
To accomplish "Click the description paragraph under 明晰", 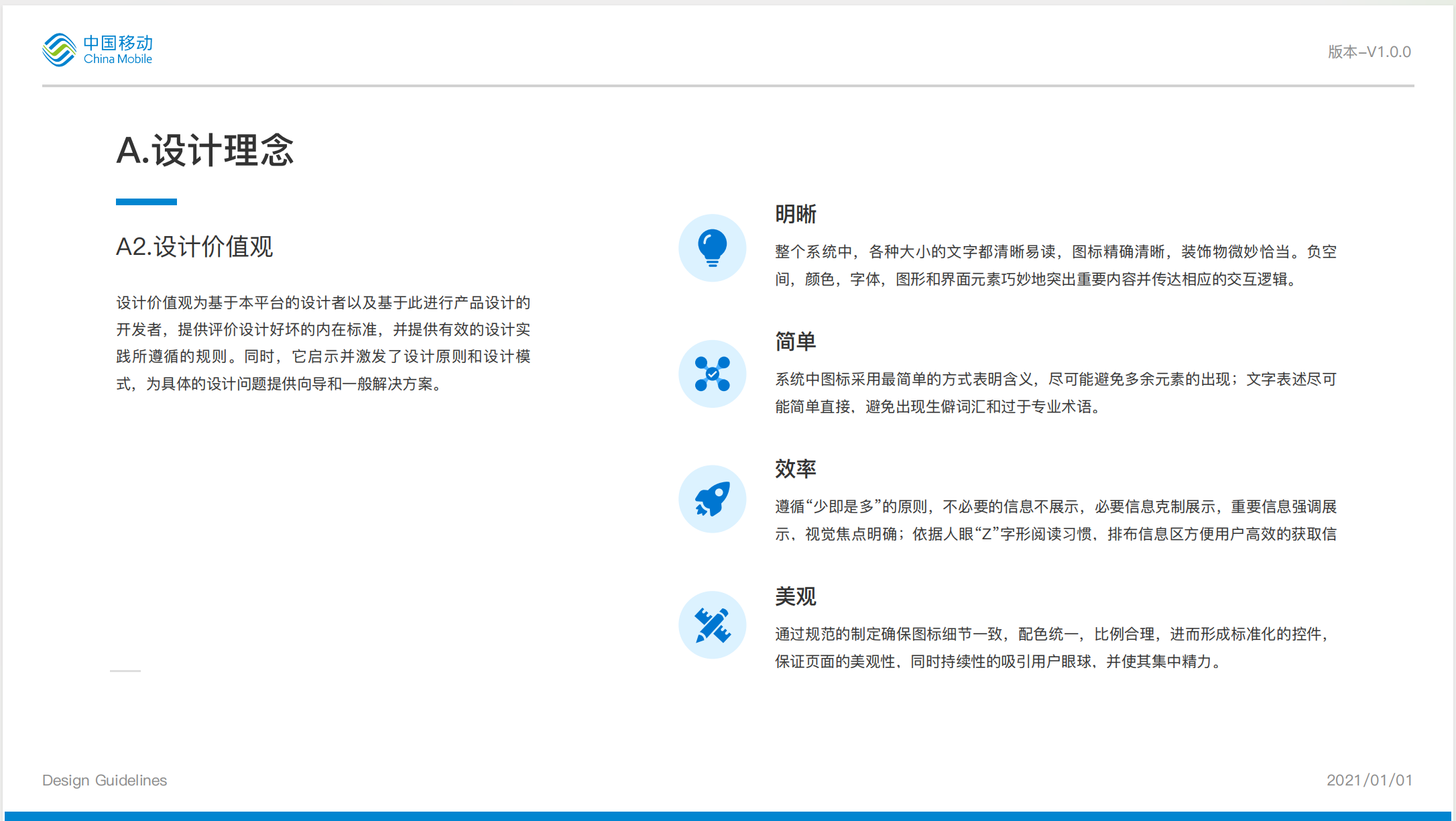I will 1055,265.
